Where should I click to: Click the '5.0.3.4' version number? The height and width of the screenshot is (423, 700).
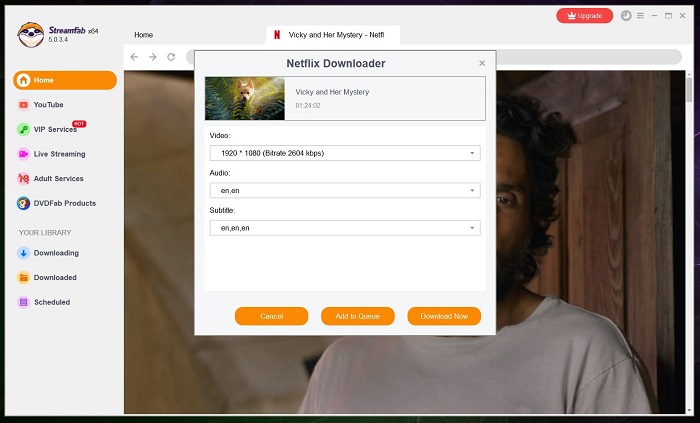coord(58,40)
